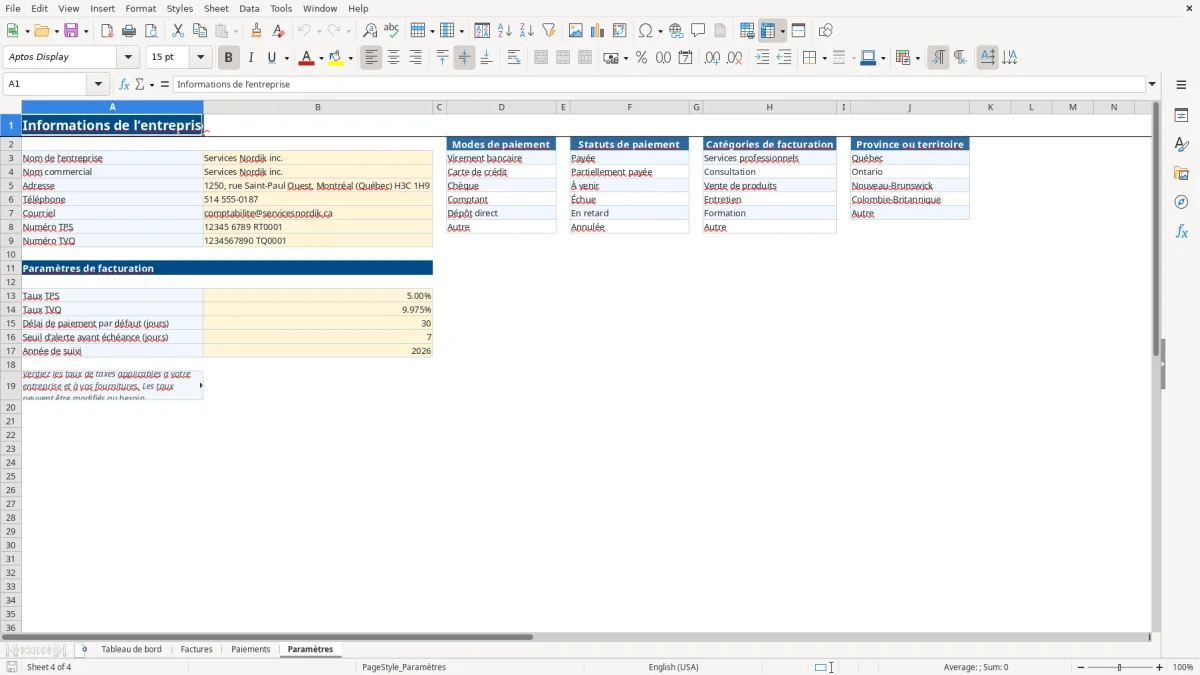Click row 13 header

(x=11, y=296)
